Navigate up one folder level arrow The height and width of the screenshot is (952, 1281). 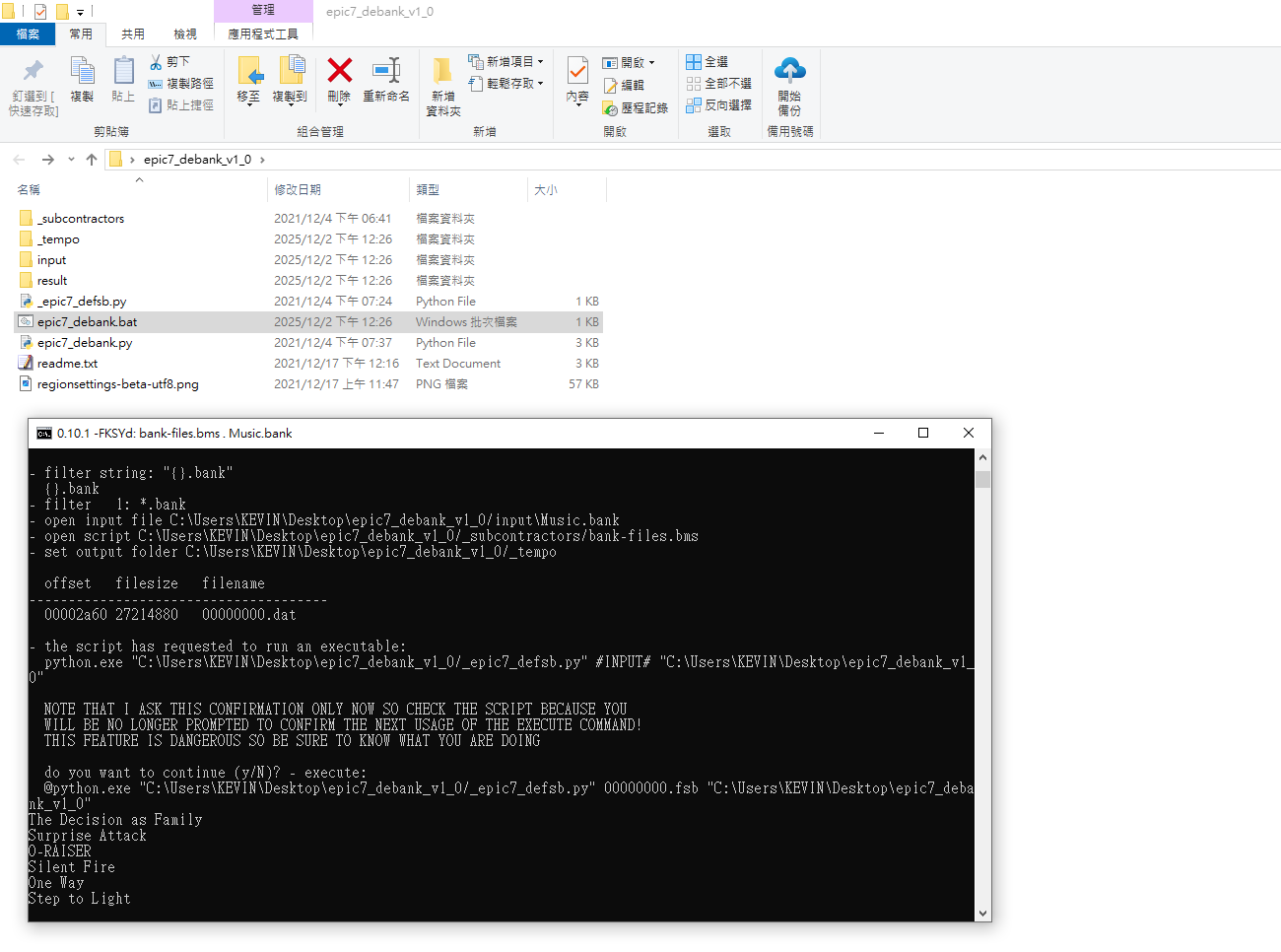click(x=92, y=159)
